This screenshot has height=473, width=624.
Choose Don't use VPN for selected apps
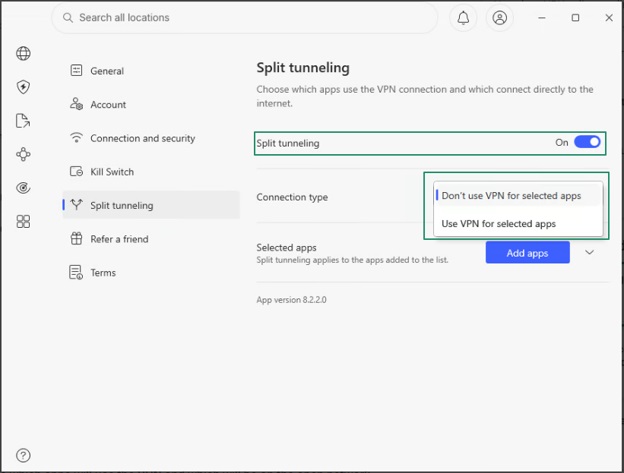coord(518,195)
